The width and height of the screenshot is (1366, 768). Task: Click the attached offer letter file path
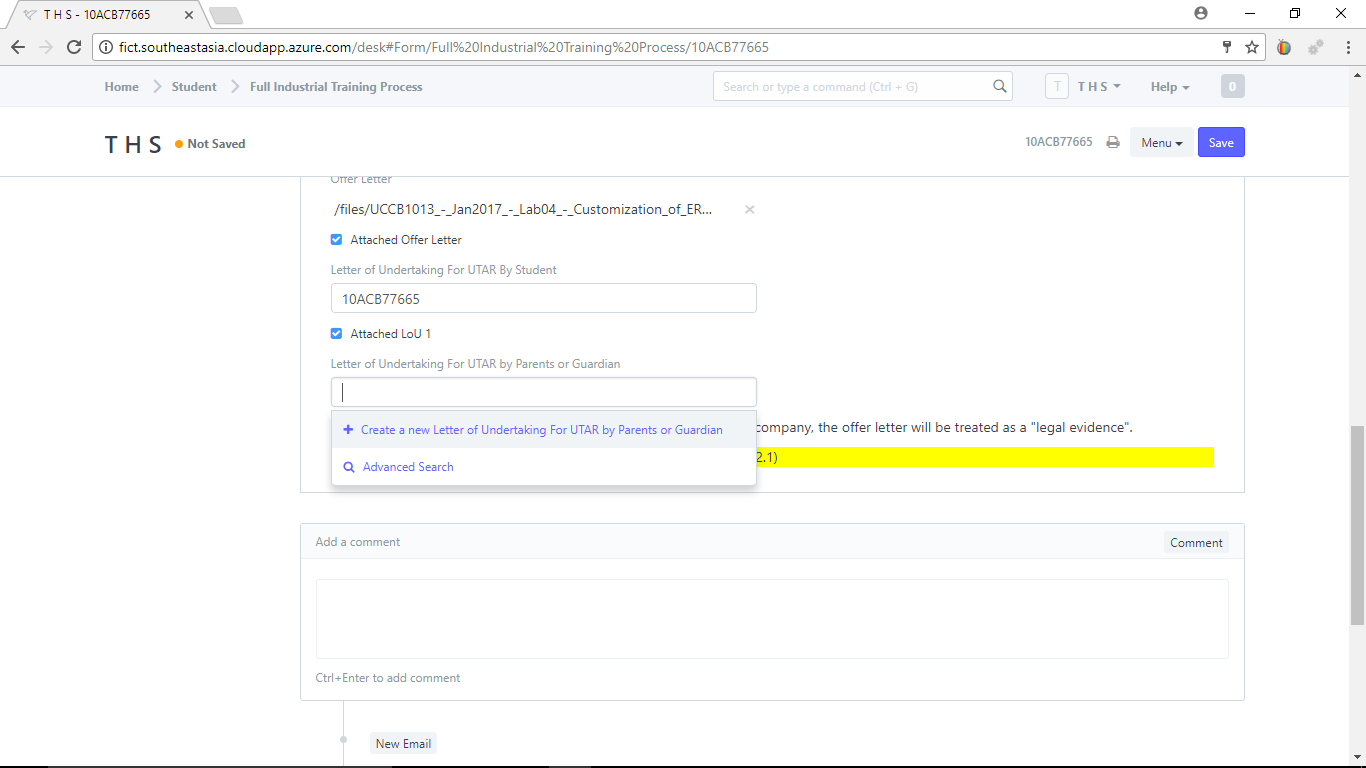523,209
